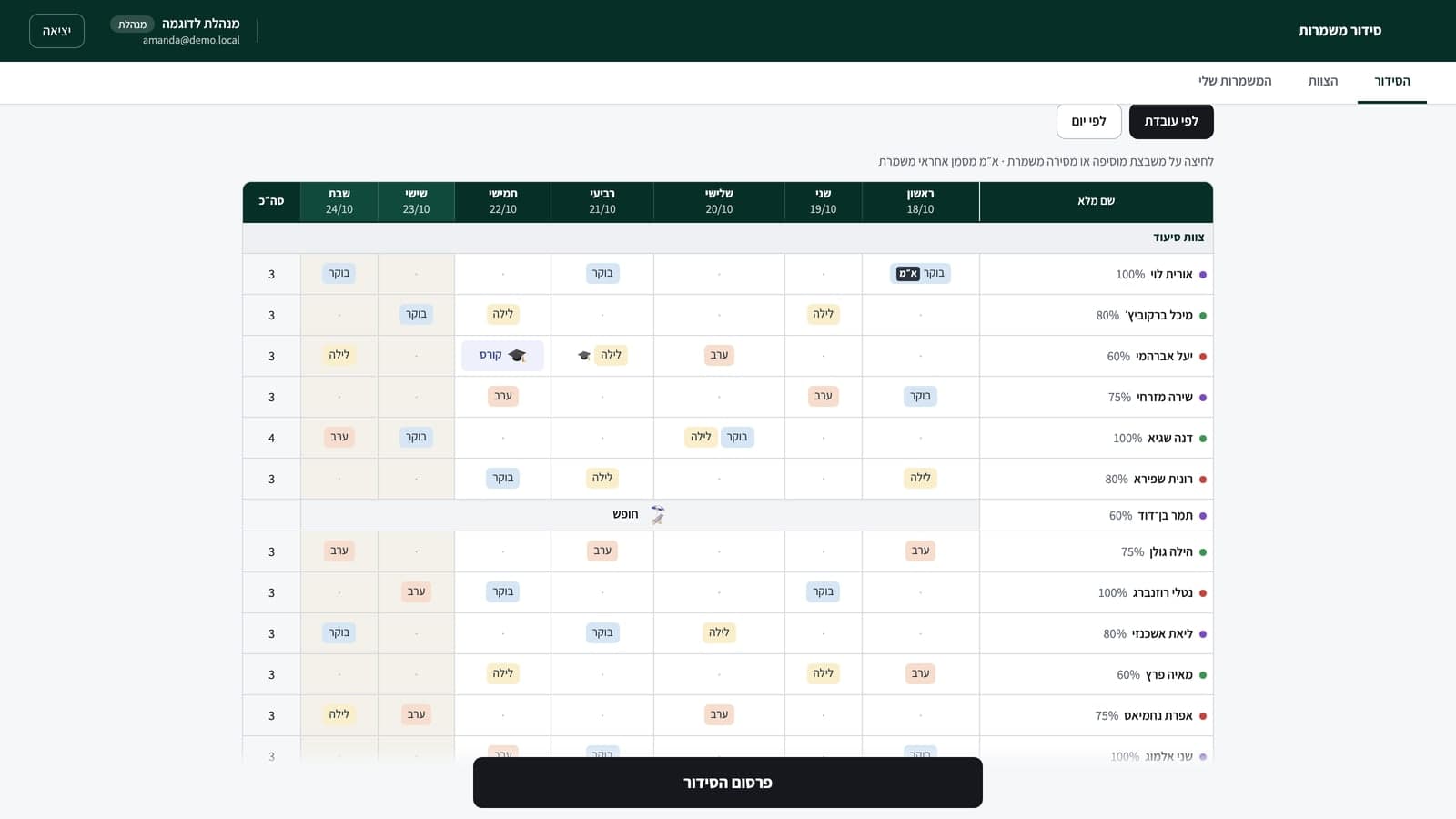The width and height of the screenshot is (1456, 819).
Task: Click דנה שגיא's Tuesday לילה shift
Action: (701, 437)
